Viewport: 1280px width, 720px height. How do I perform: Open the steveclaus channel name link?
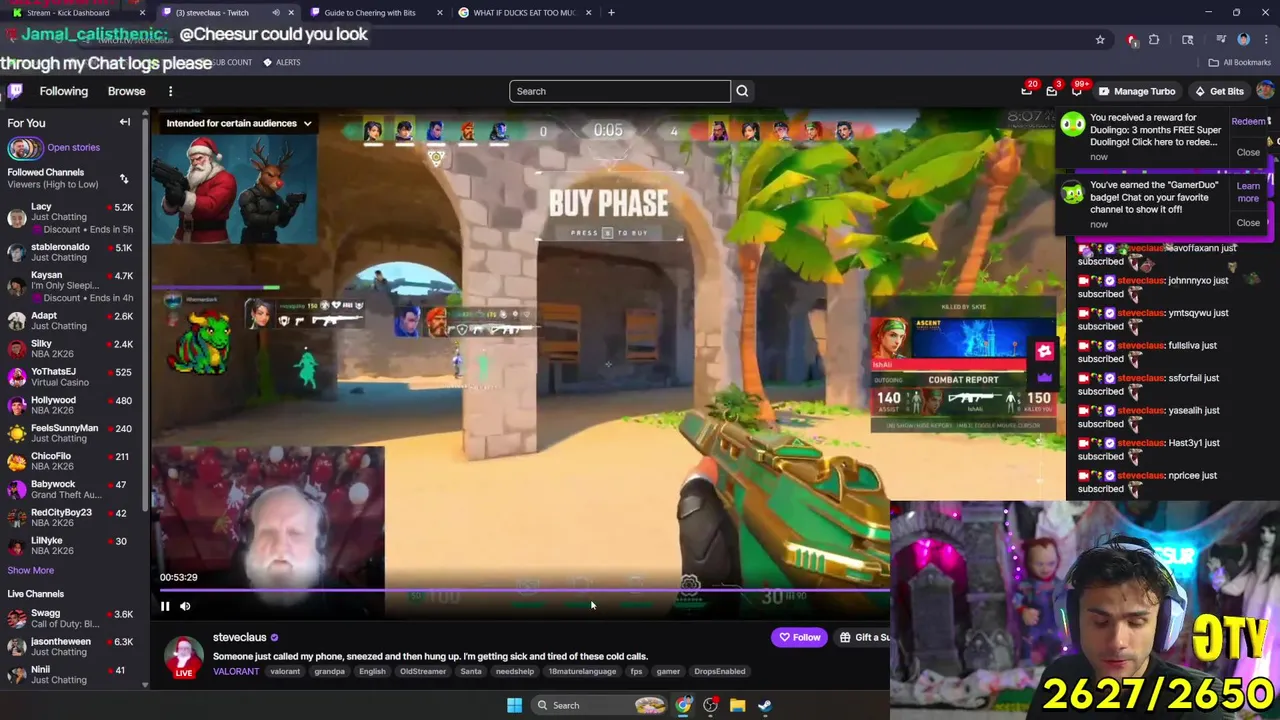pyautogui.click(x=239, y=637)
